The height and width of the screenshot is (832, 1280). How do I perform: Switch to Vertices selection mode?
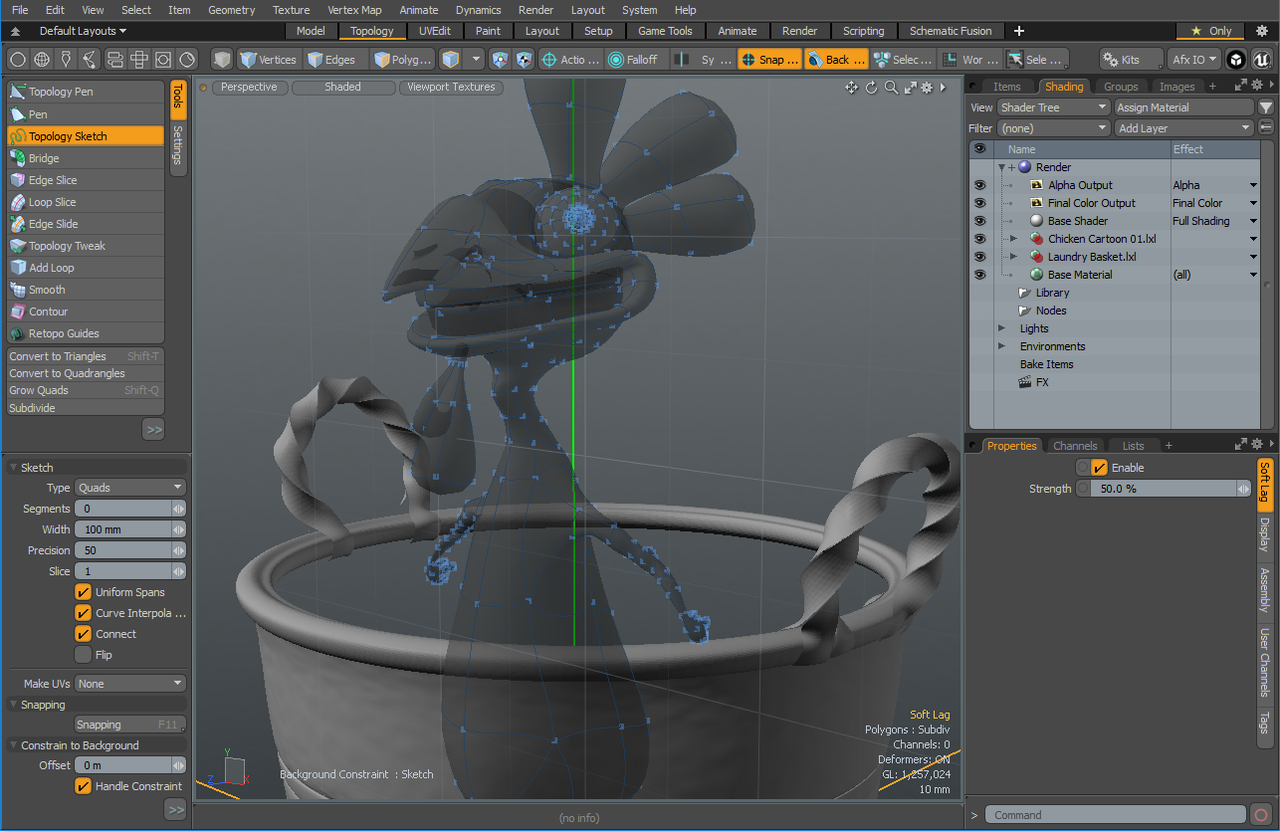pyautogui.click(x=268, y=59)
